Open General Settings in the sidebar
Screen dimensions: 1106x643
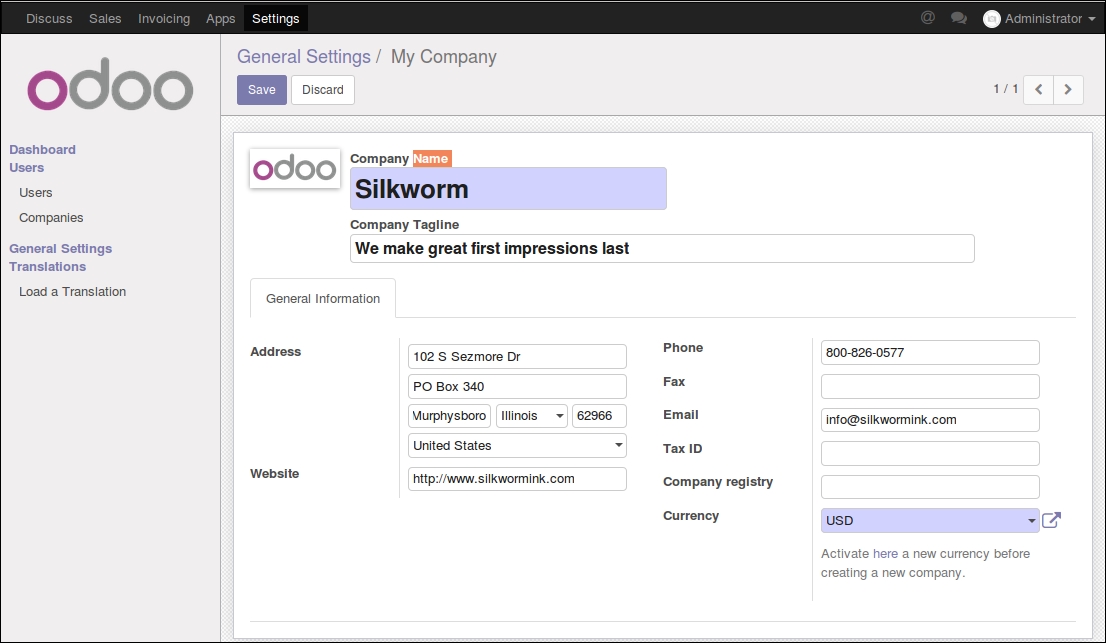point(61,248)
